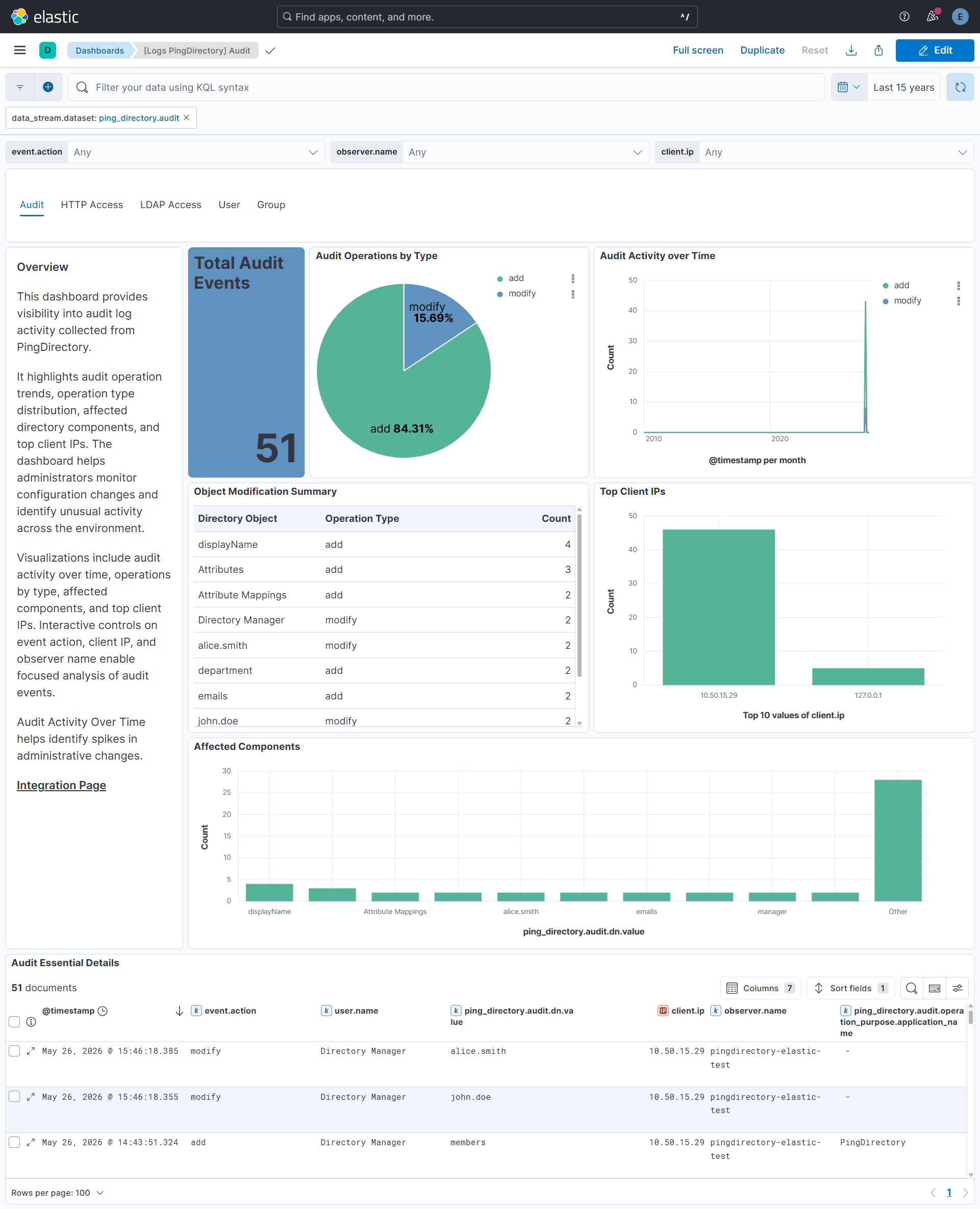980x1209 pixels.
Task: Open the newsfeed notifications icon
Action: 932,16
